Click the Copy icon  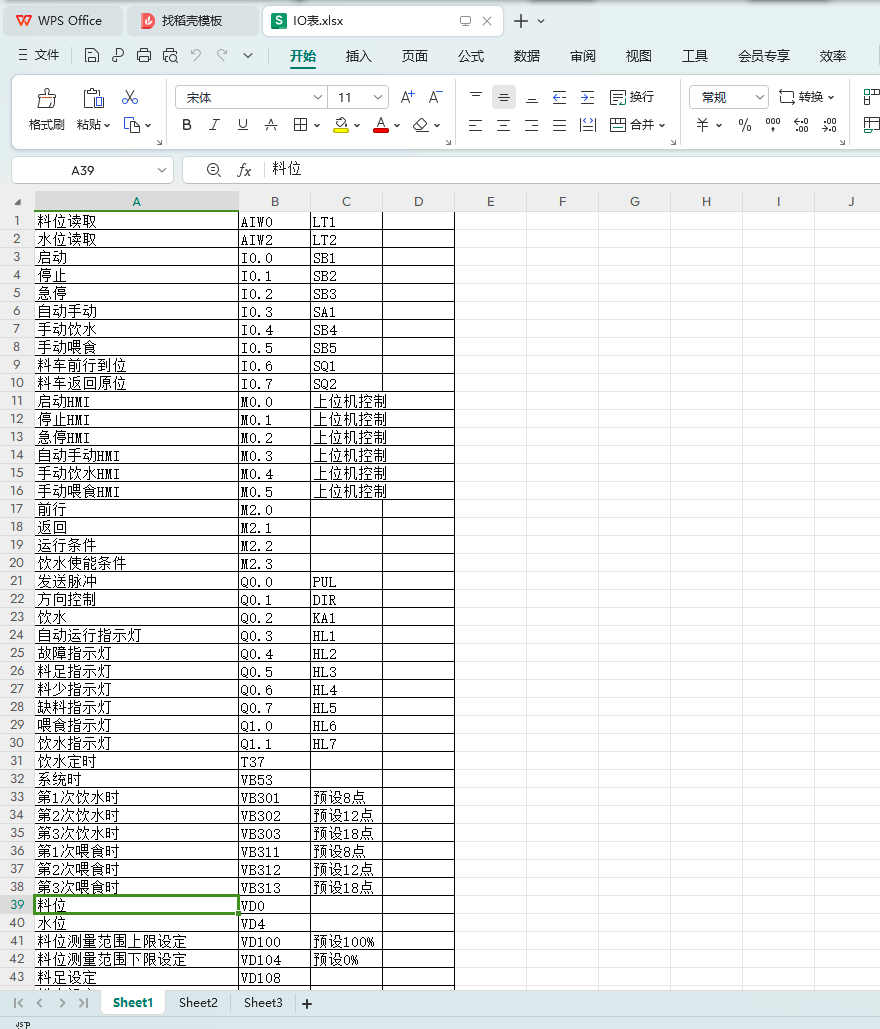[132, 125]
